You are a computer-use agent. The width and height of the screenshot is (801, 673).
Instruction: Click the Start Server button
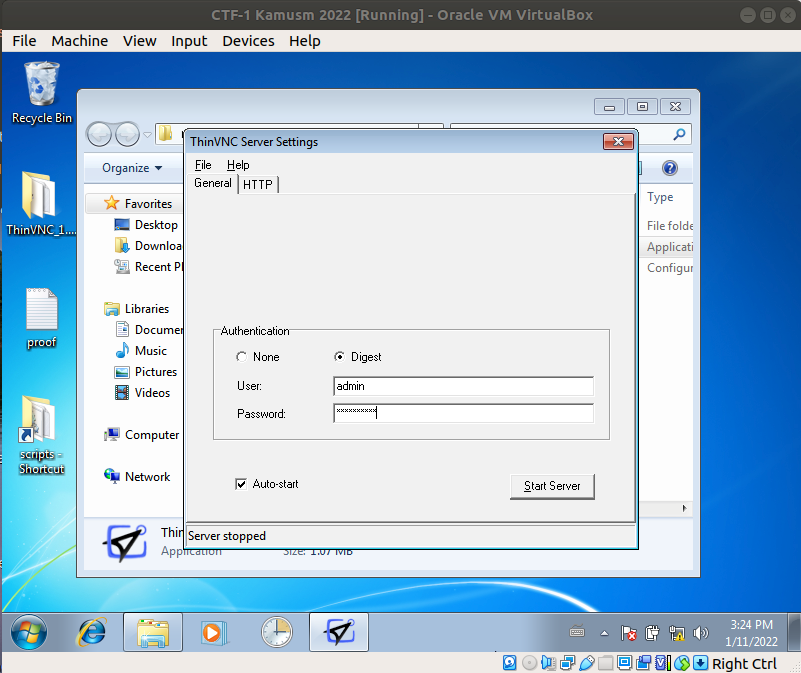(552, 486)
